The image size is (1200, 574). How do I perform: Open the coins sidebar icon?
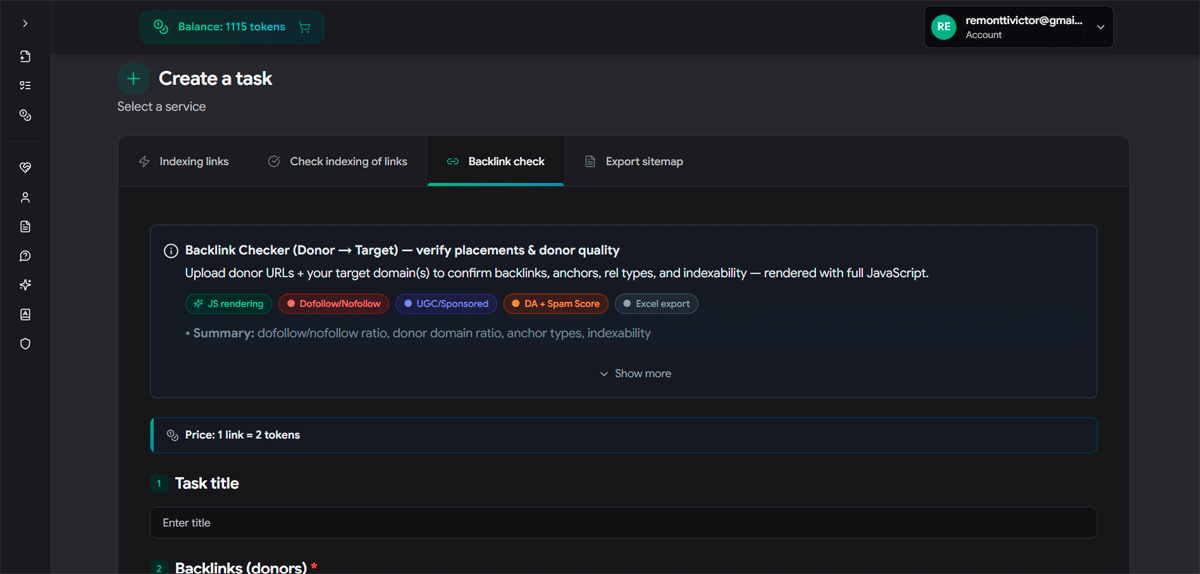pyautogui.click(x=25, y=115)
